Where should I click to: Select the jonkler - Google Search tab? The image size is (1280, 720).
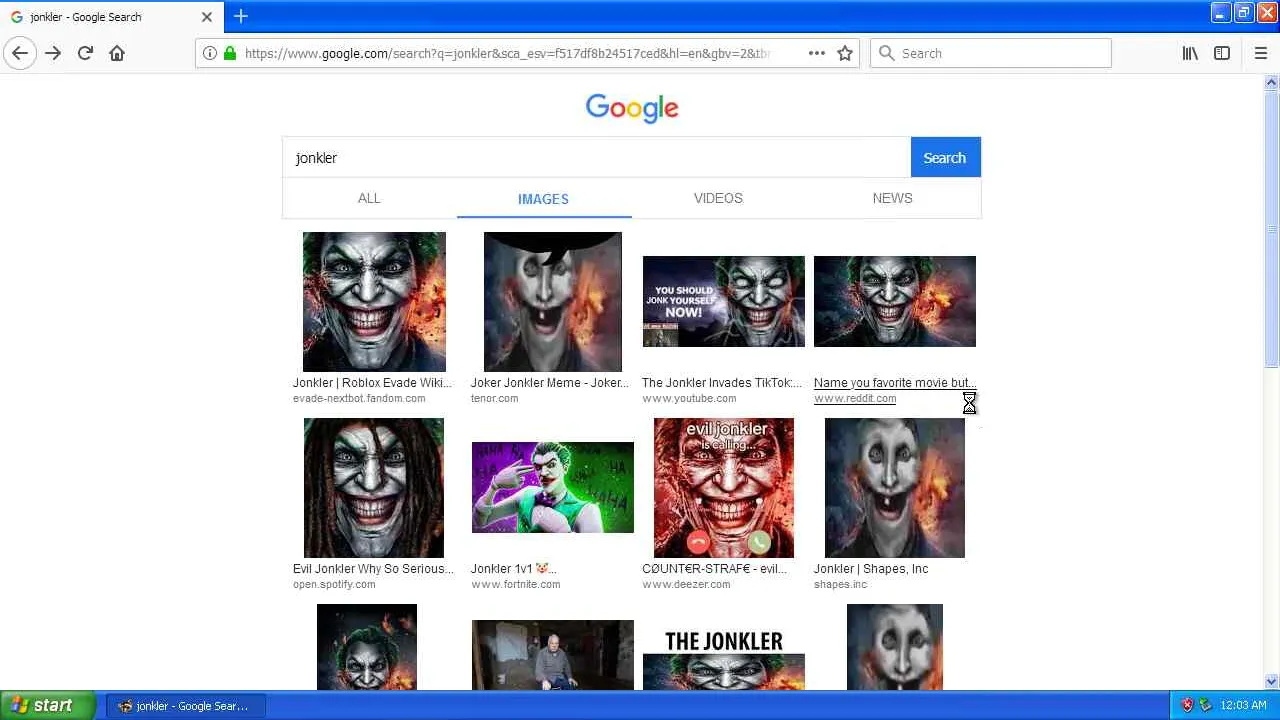[x=111, y=17]
